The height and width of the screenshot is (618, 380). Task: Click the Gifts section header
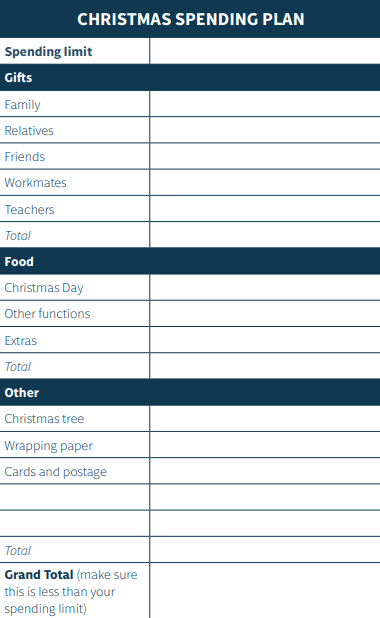coord(190,77)
